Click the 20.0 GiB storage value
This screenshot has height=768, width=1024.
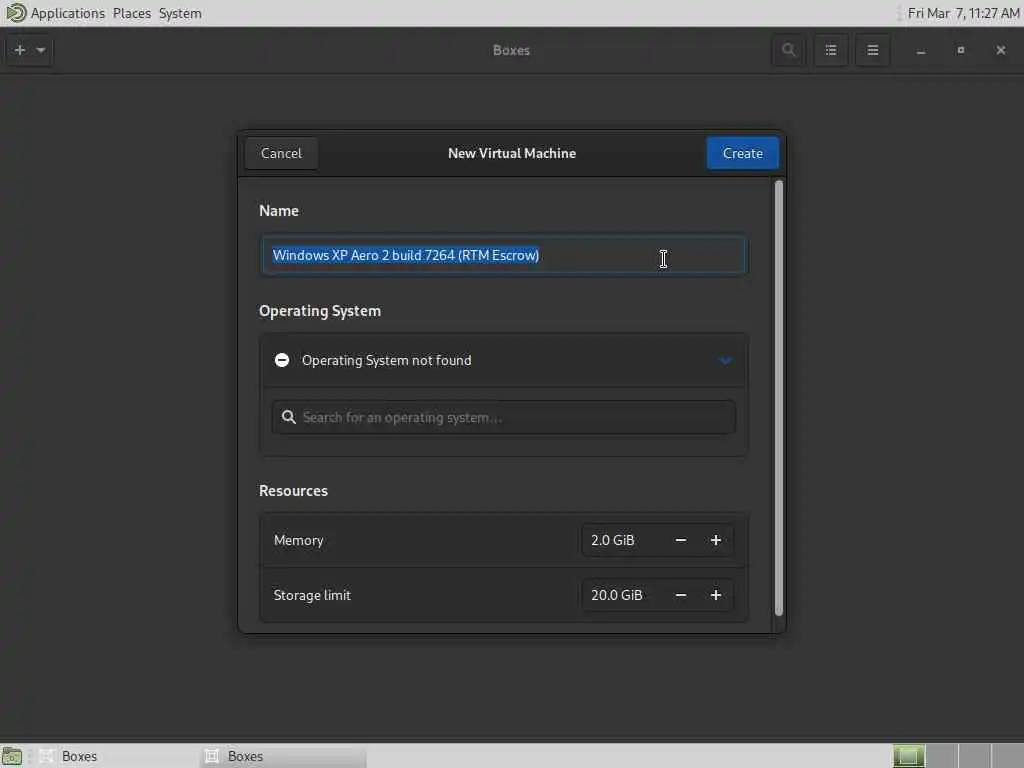[617, 595]
